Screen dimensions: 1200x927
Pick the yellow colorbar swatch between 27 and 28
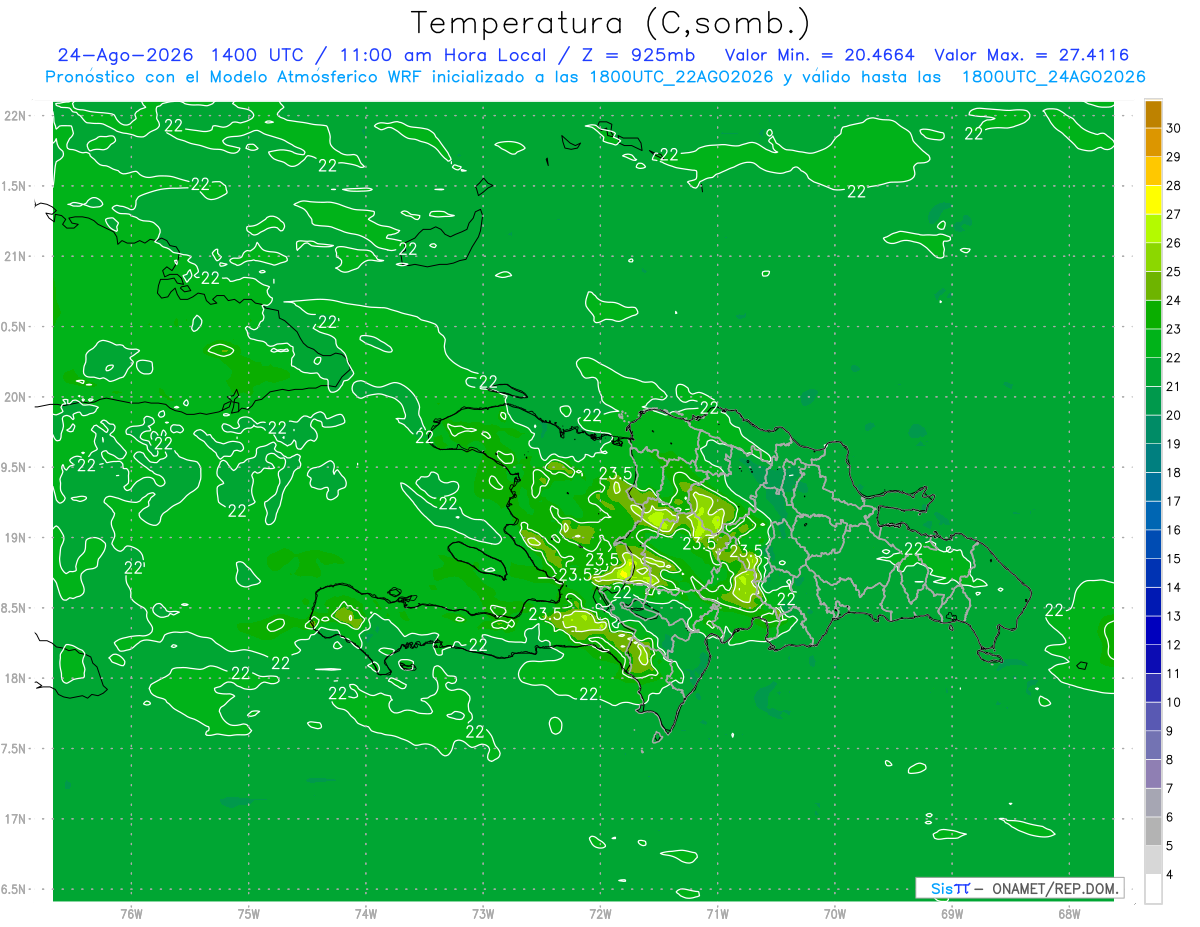[x=1153, y=200]
